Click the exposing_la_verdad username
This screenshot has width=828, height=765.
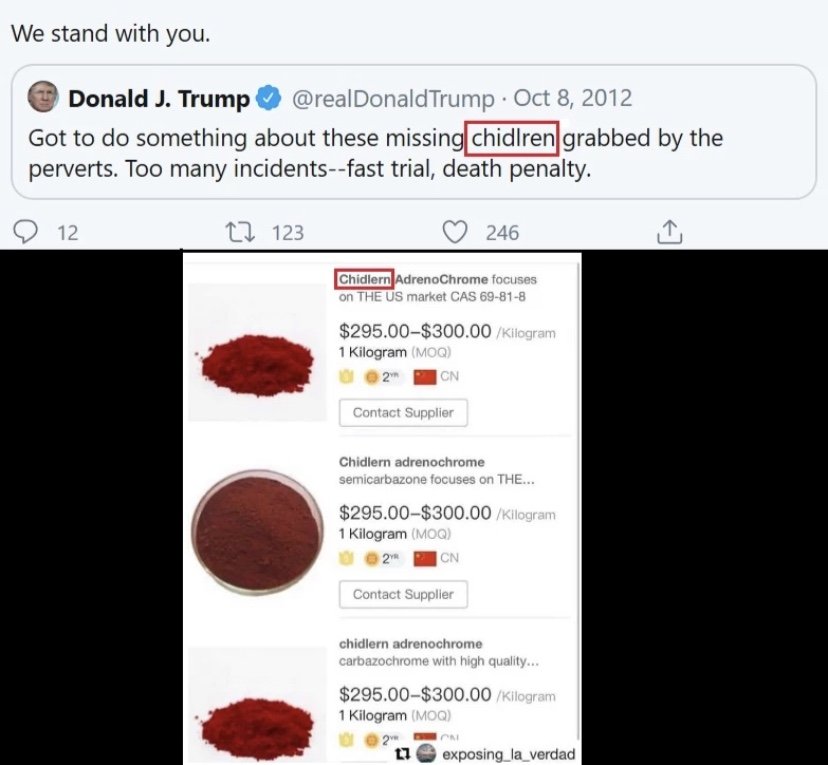click(508, 753)
